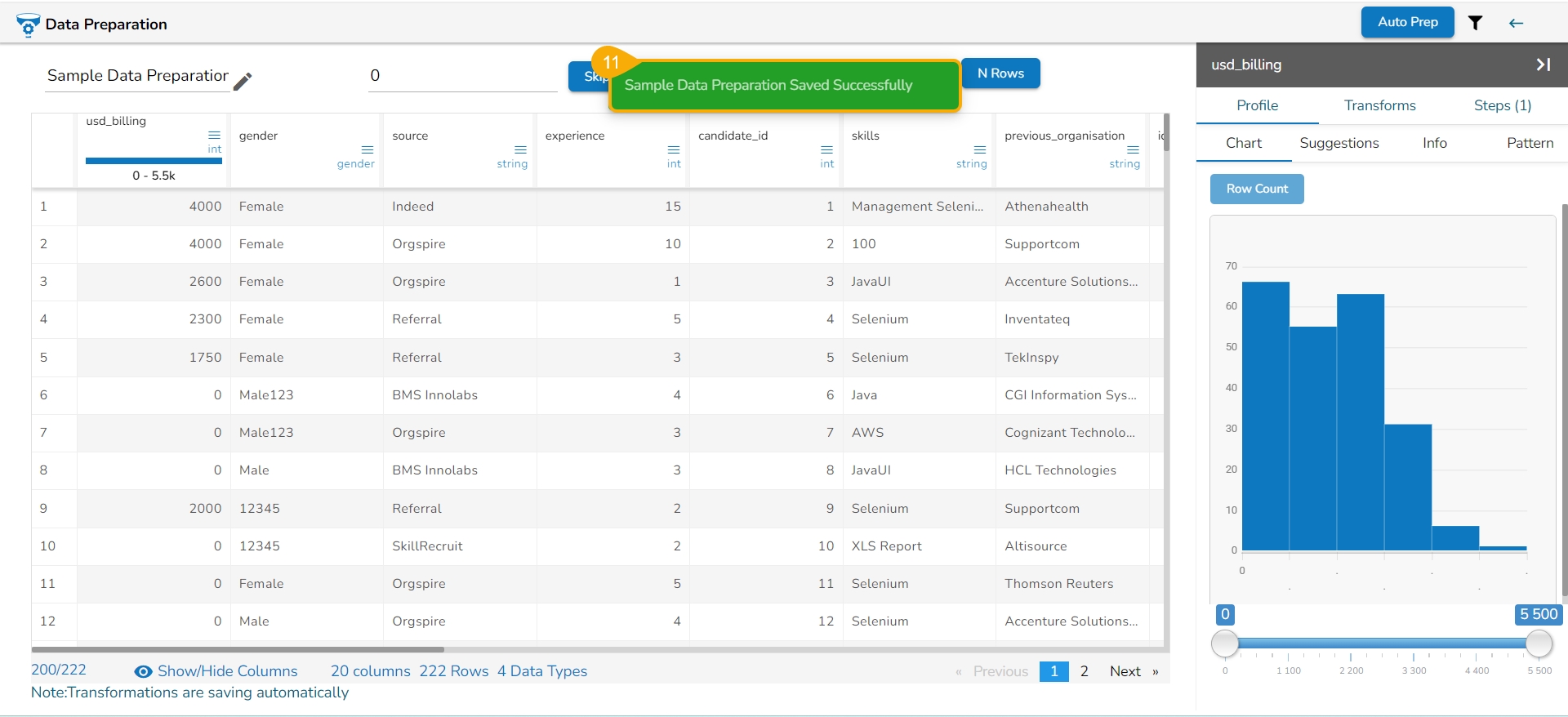
Task: Click the filter funnel icon in header
Action: pos(1475,23)
